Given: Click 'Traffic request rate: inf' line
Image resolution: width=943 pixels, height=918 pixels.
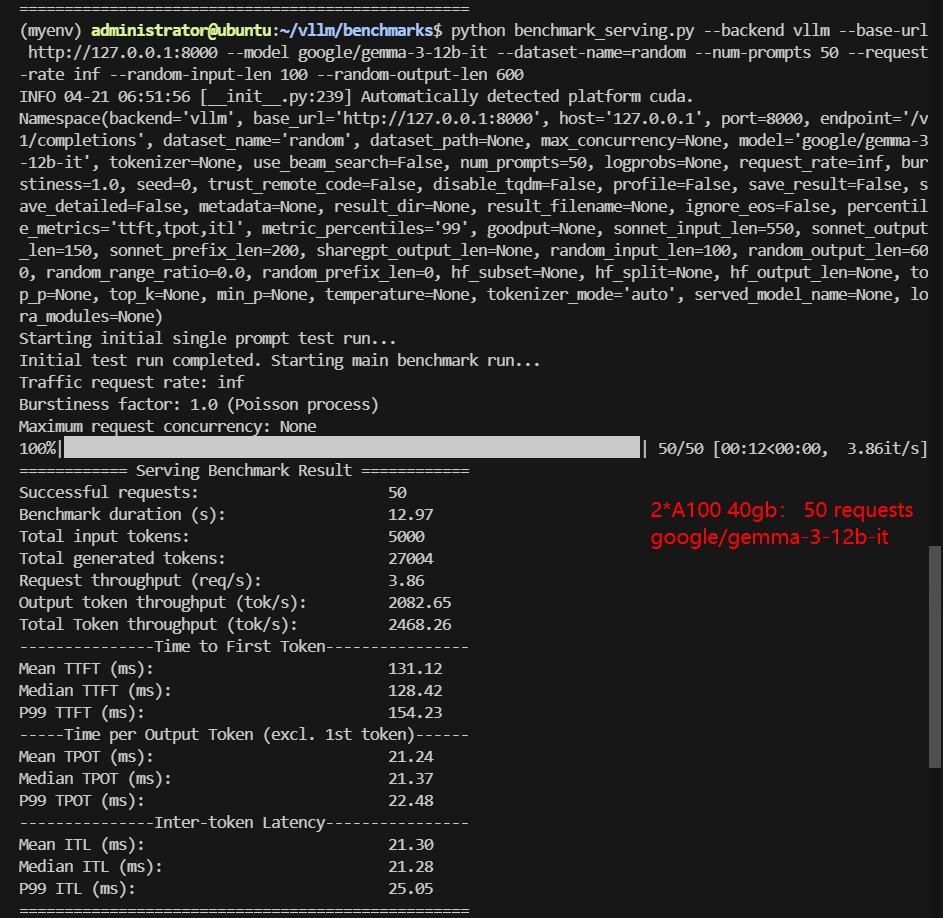Looking at the screenshot, I should point(132,383).
